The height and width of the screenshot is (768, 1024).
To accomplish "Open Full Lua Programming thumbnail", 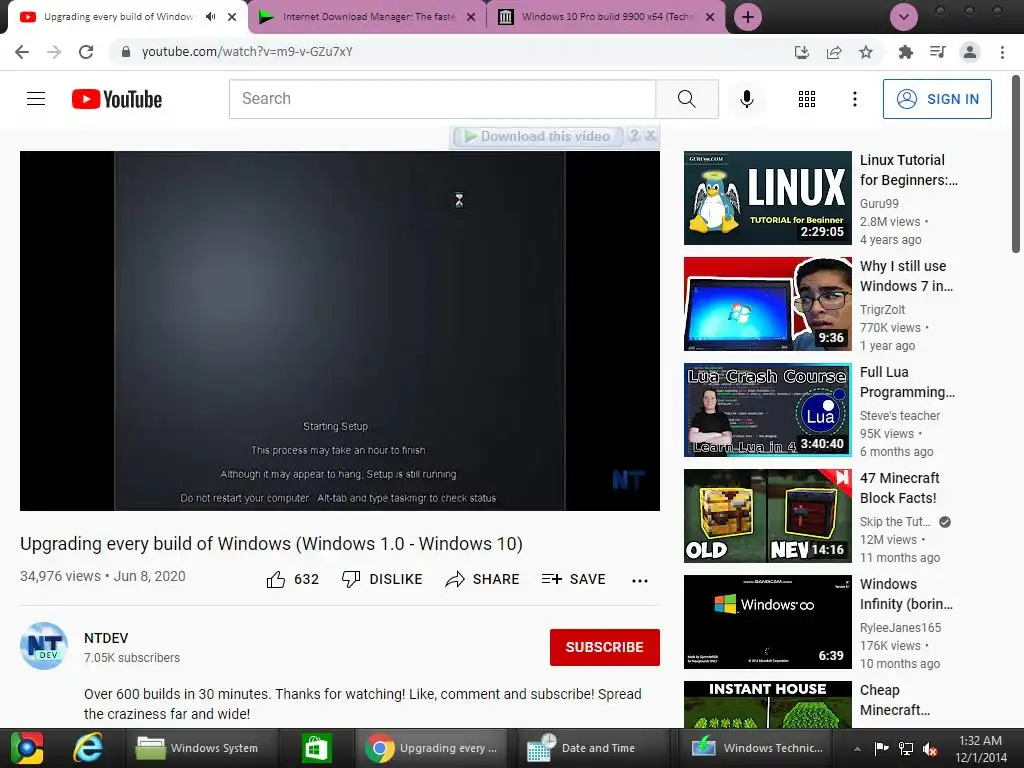I will pyautogui.click(x=767, y=409).
